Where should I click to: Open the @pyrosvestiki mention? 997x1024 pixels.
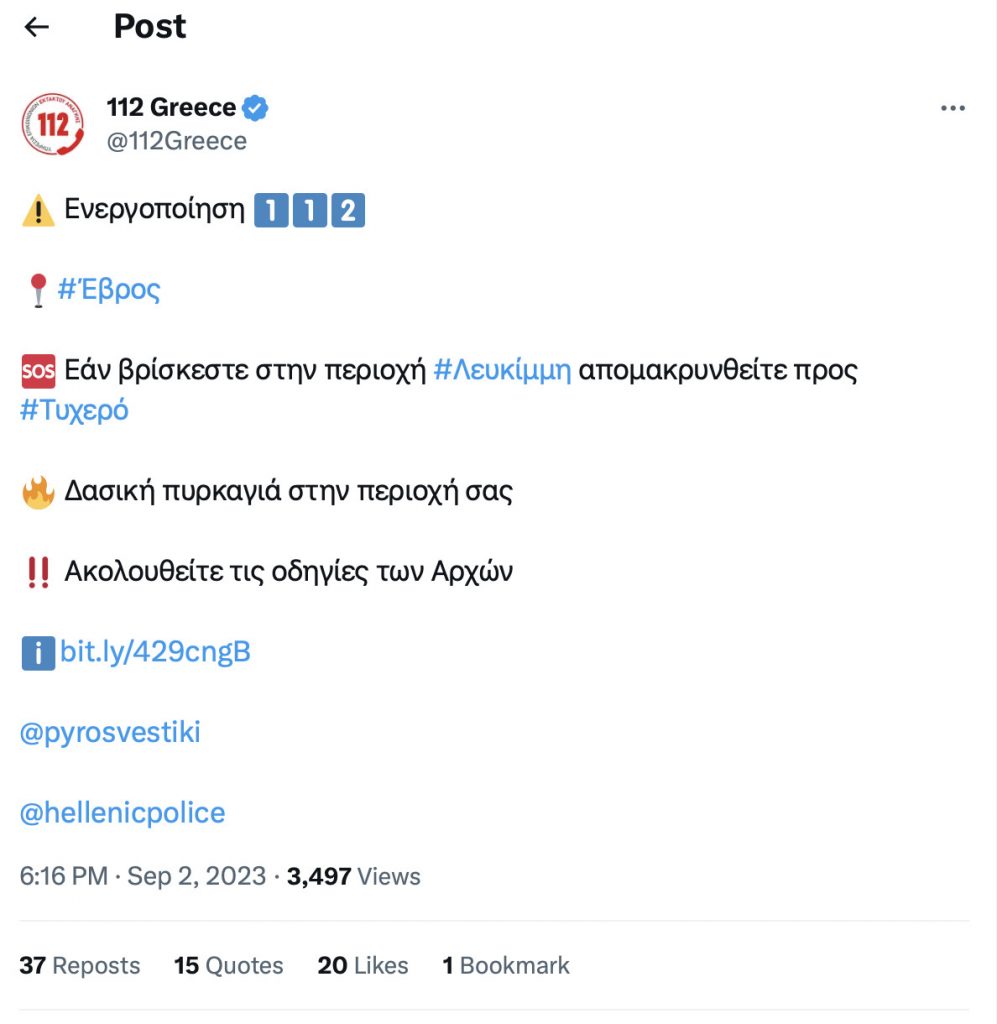coord(110,733)
